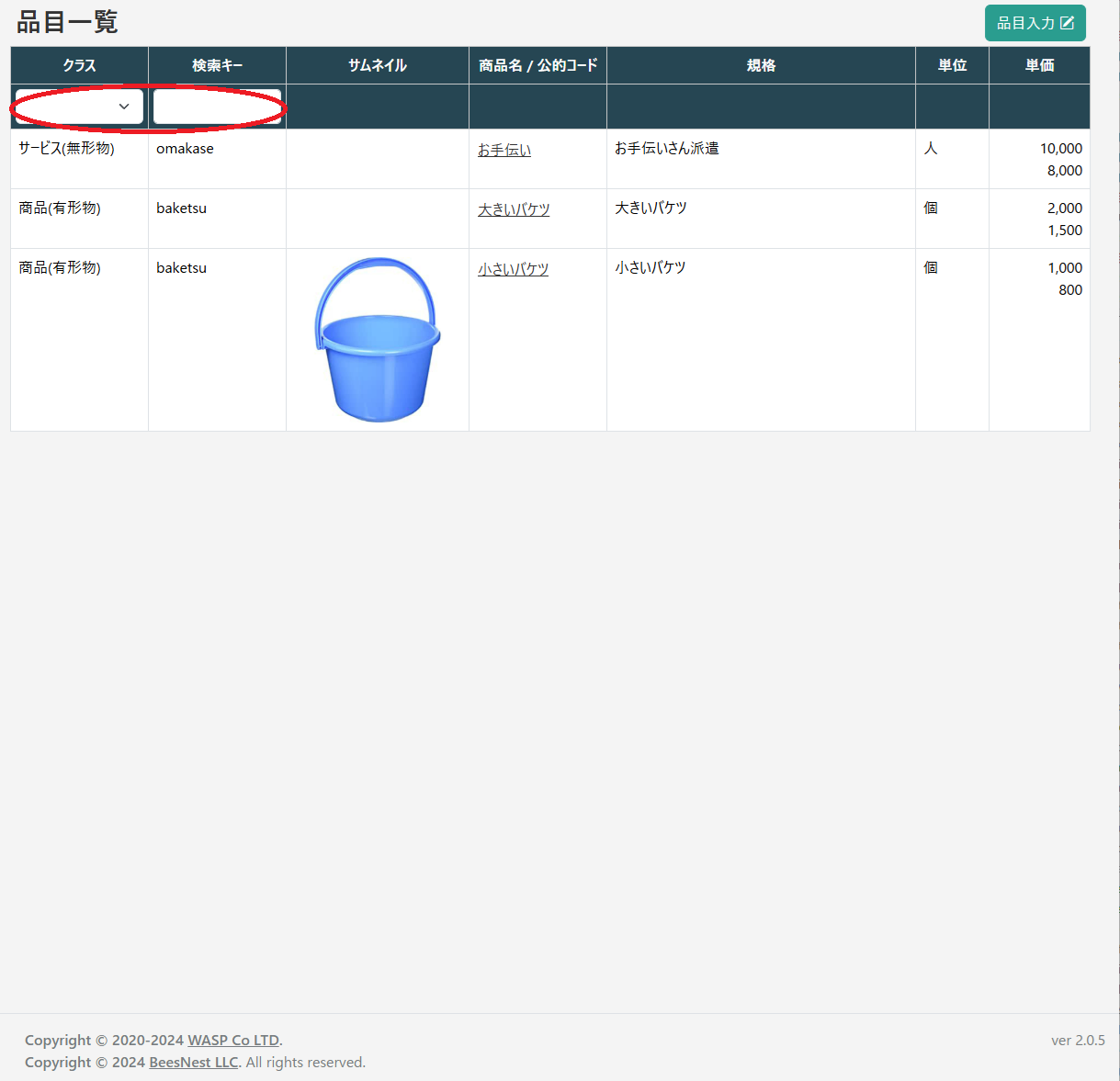Click the クラス column header
Image resolution: width=1120 pixels, height=1081 pixels.
[79, 65]
